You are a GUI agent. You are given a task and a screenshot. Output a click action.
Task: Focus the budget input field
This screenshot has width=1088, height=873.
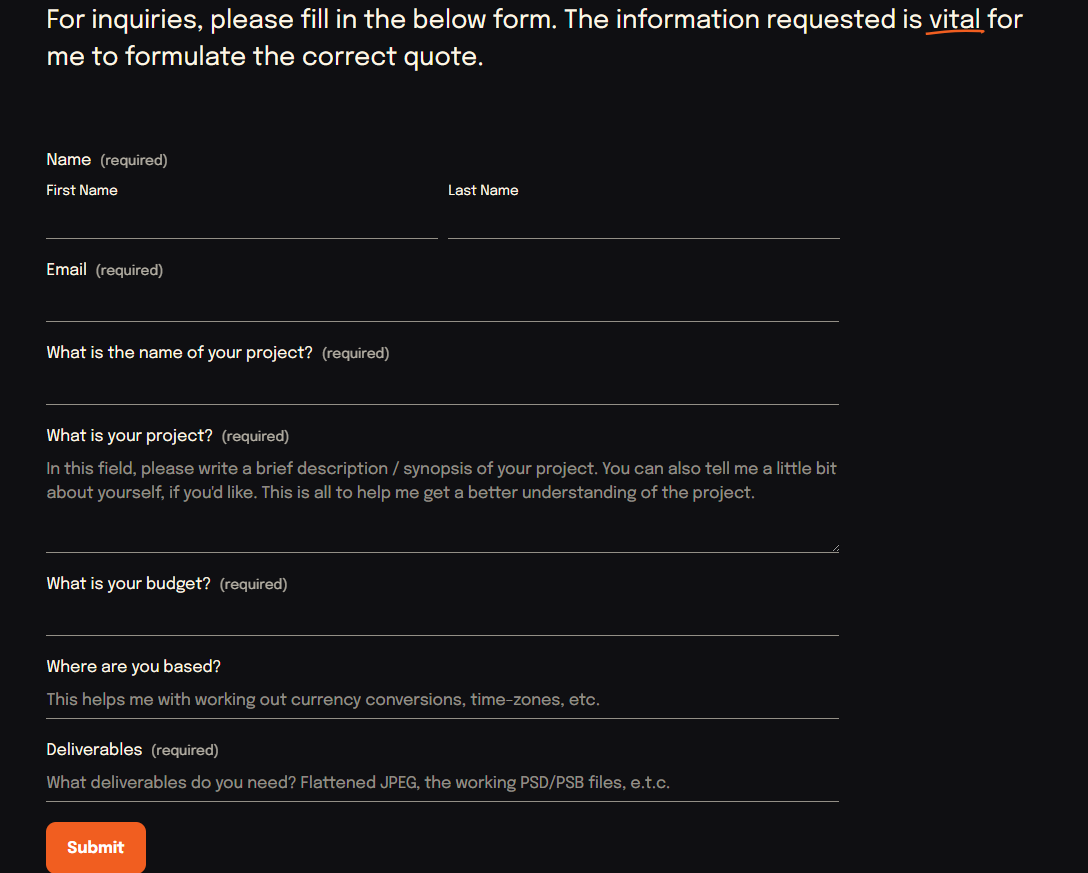point(443,618)
